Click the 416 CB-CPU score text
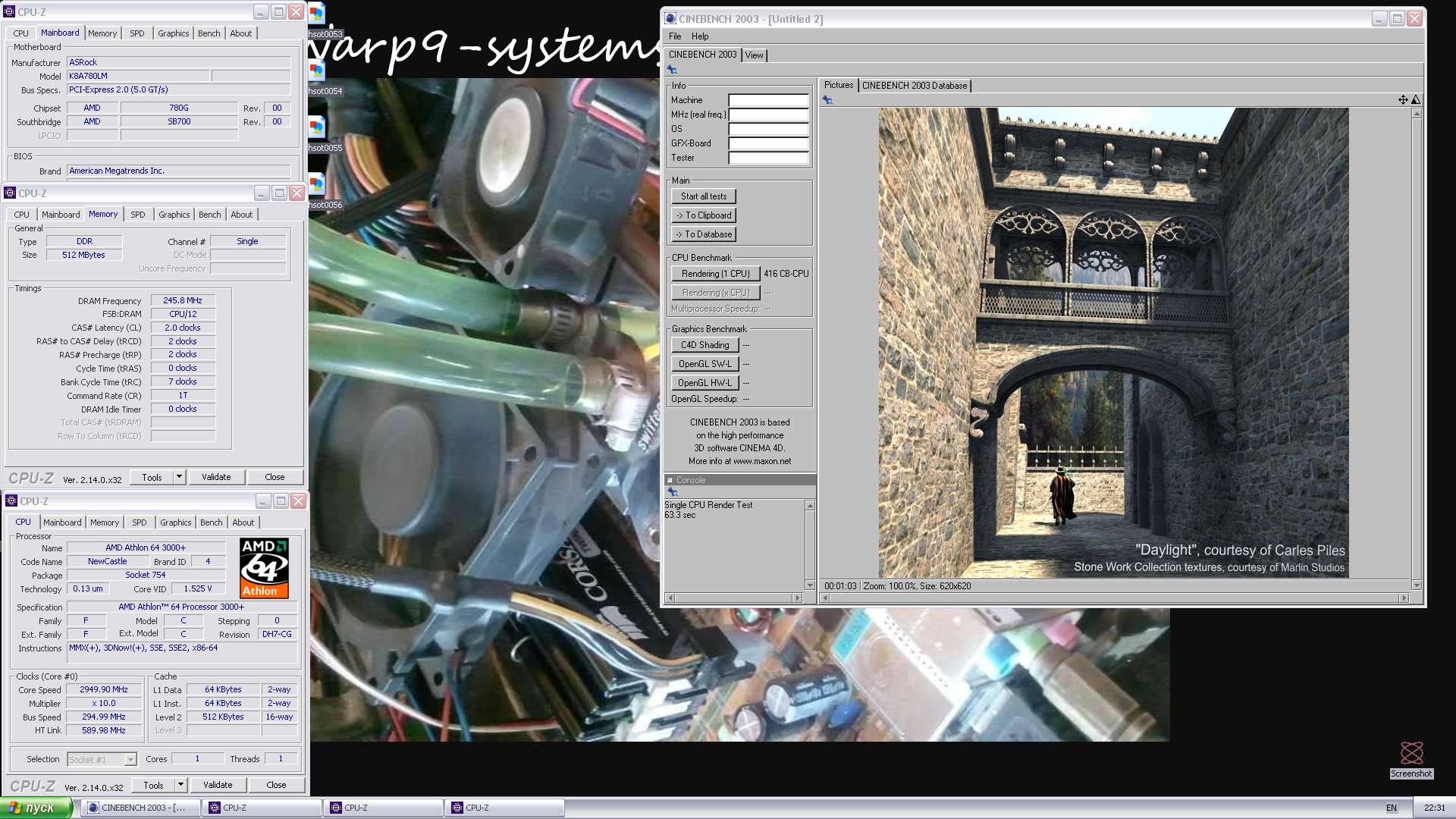This screenshot has width=1456, height=819. click(786, 274)
